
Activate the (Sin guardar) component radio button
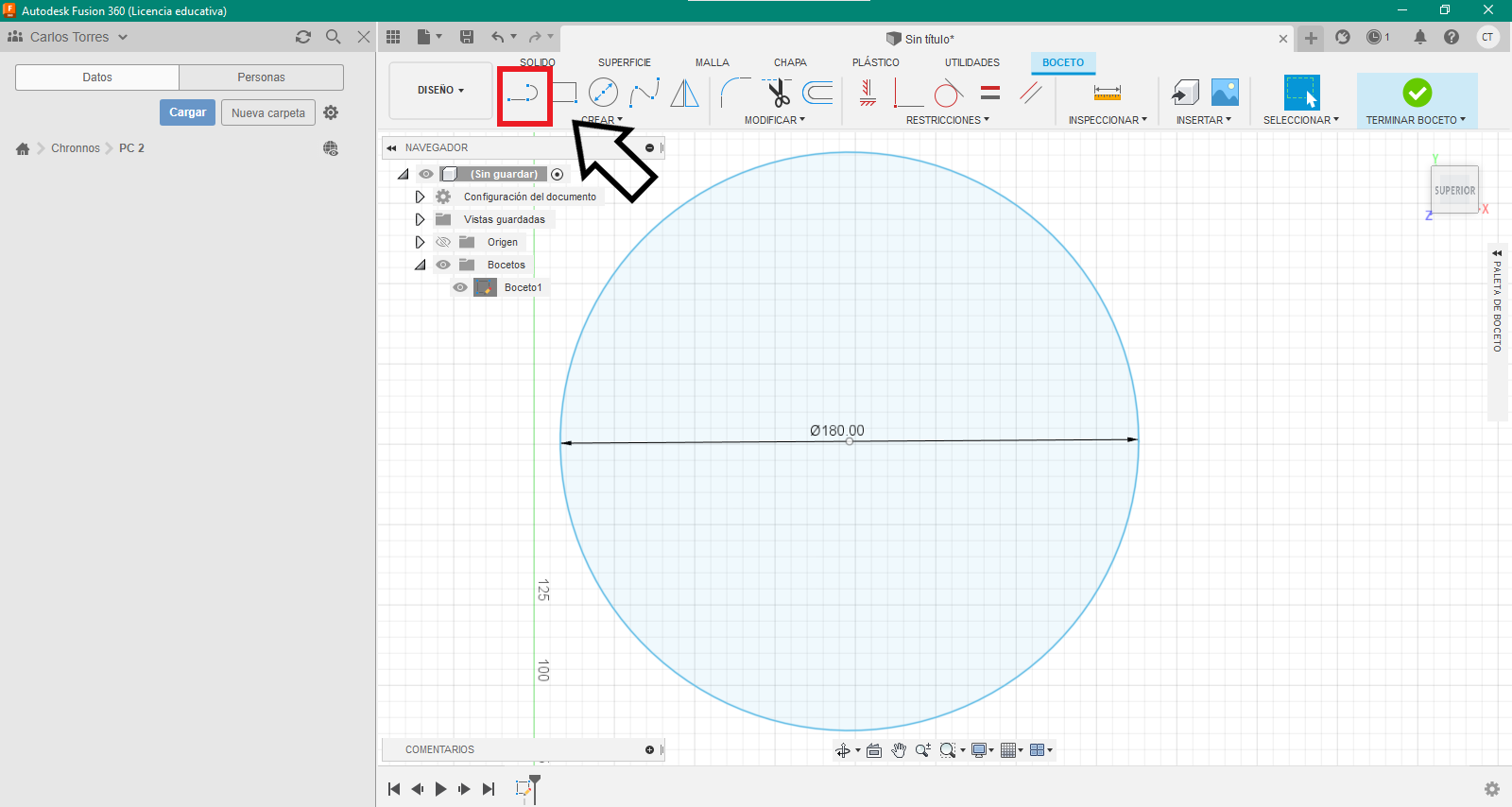point(558,174)
